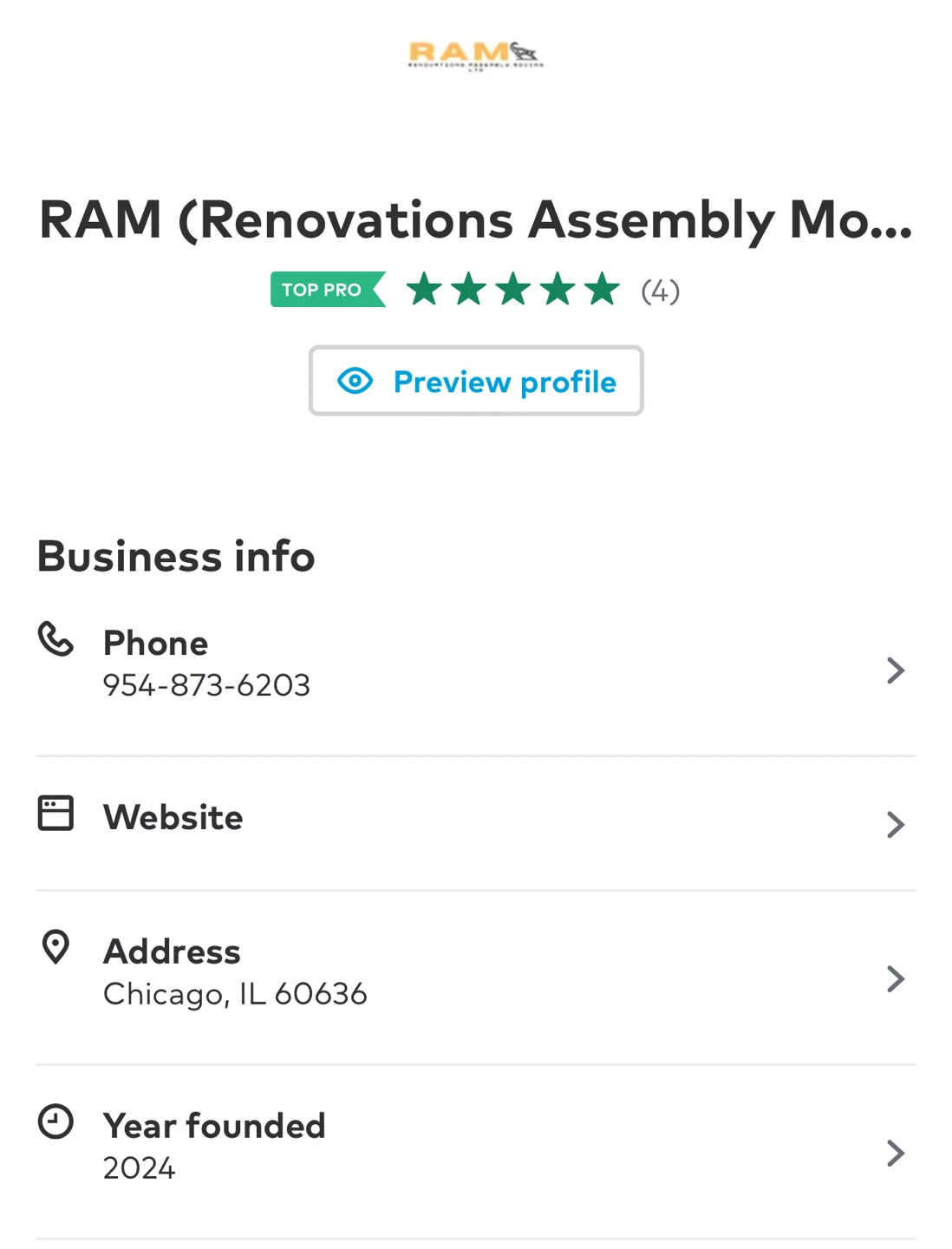
Task: Open the Year founded row chevron
Action: pyautogui.click(x=896, y=1153)
